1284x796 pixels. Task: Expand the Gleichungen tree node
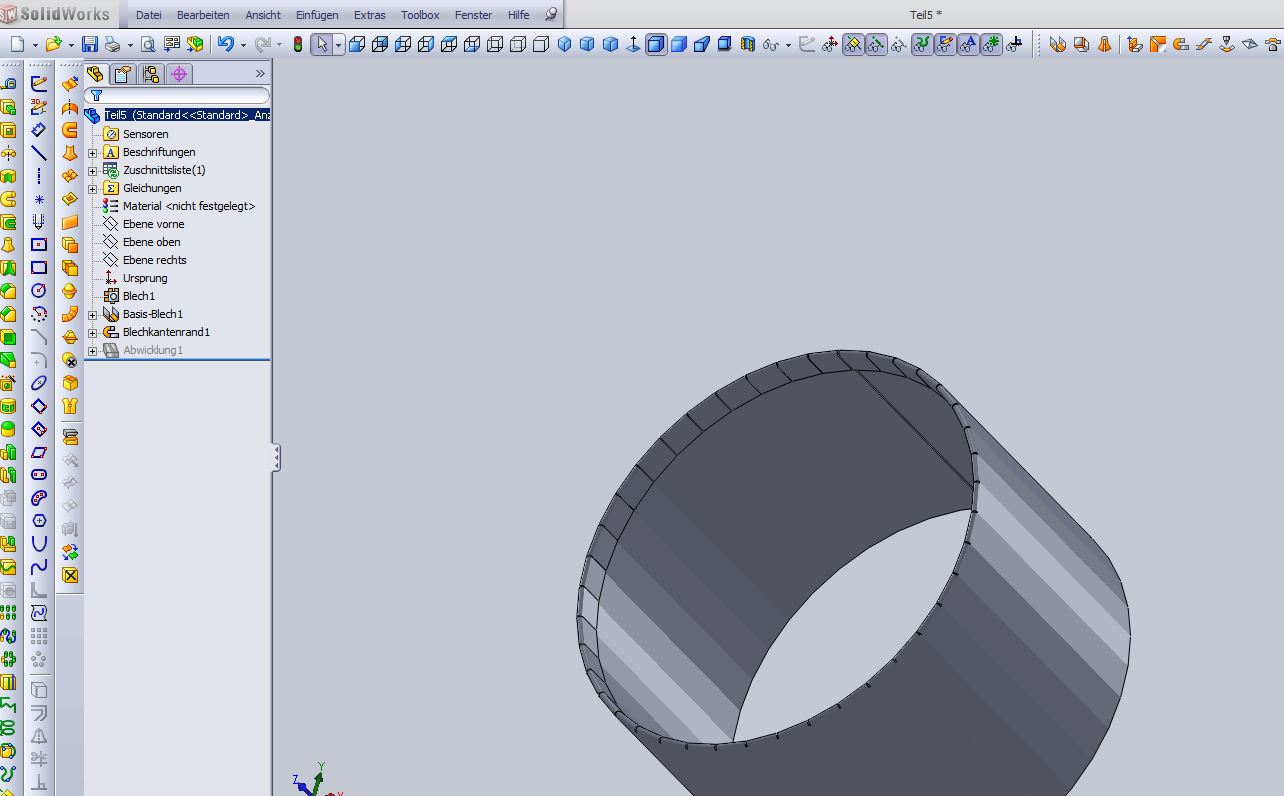(93, 189)
